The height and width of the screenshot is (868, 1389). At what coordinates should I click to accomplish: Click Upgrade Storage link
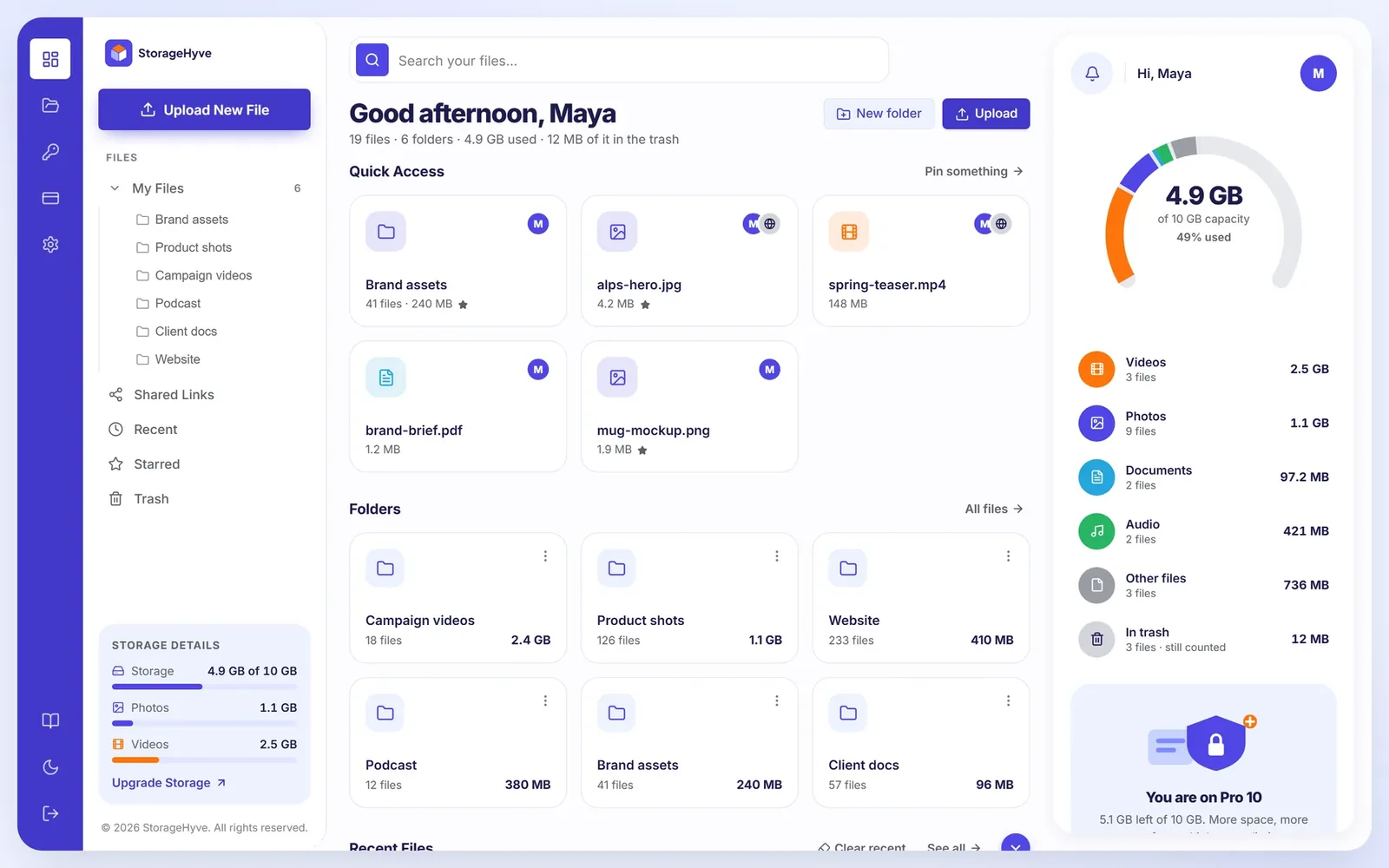[169, 783]
